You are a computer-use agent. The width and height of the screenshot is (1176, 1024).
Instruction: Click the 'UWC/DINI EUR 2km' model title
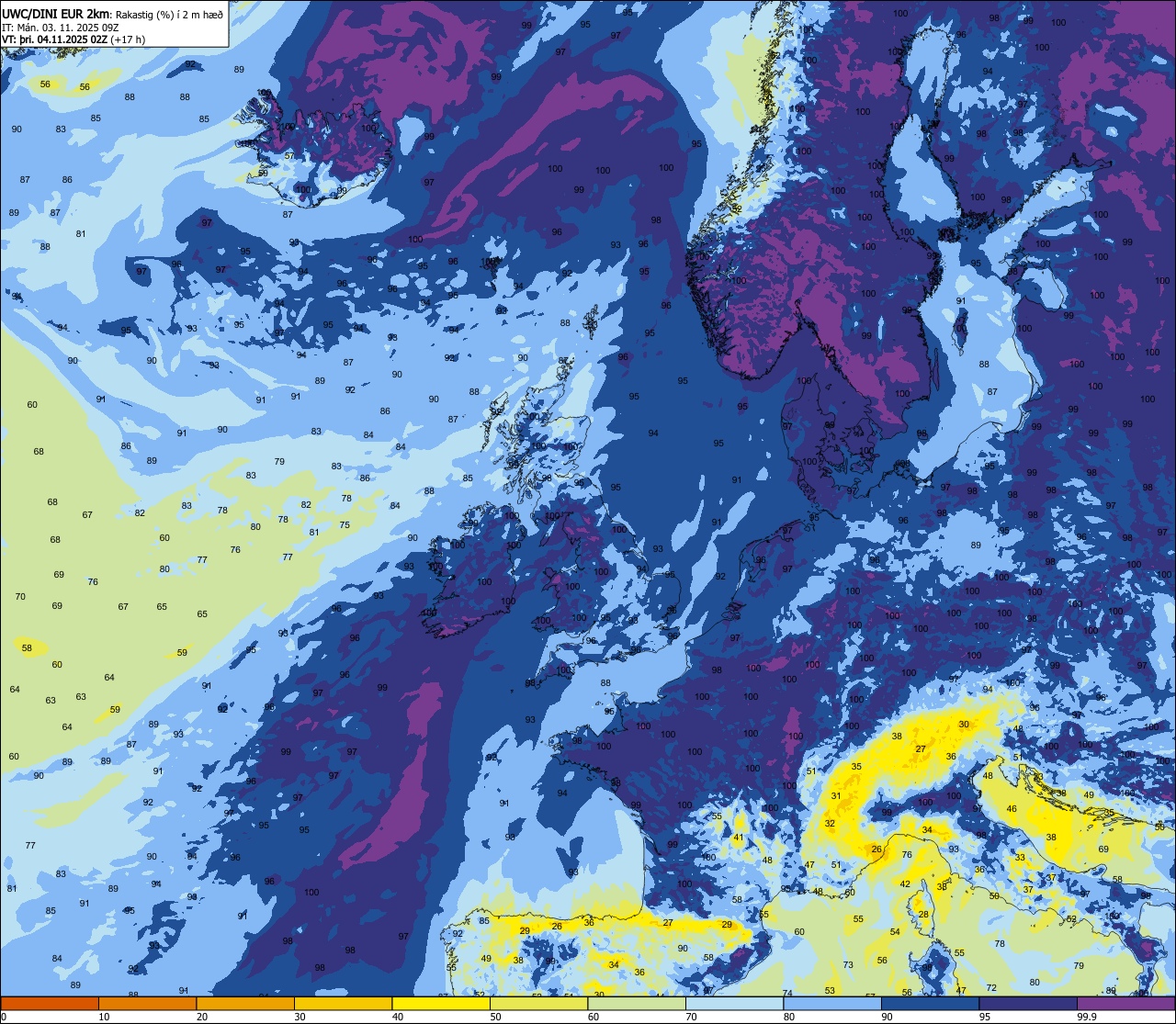55,13
